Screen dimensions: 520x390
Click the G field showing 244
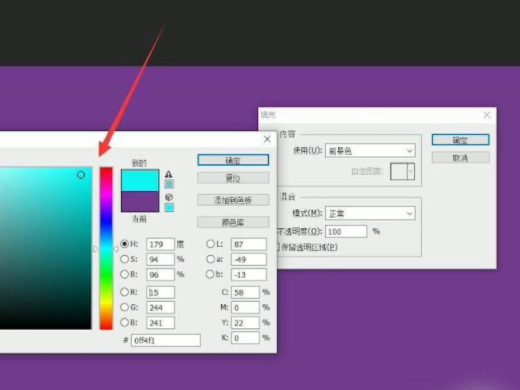(x=160, y=307)
